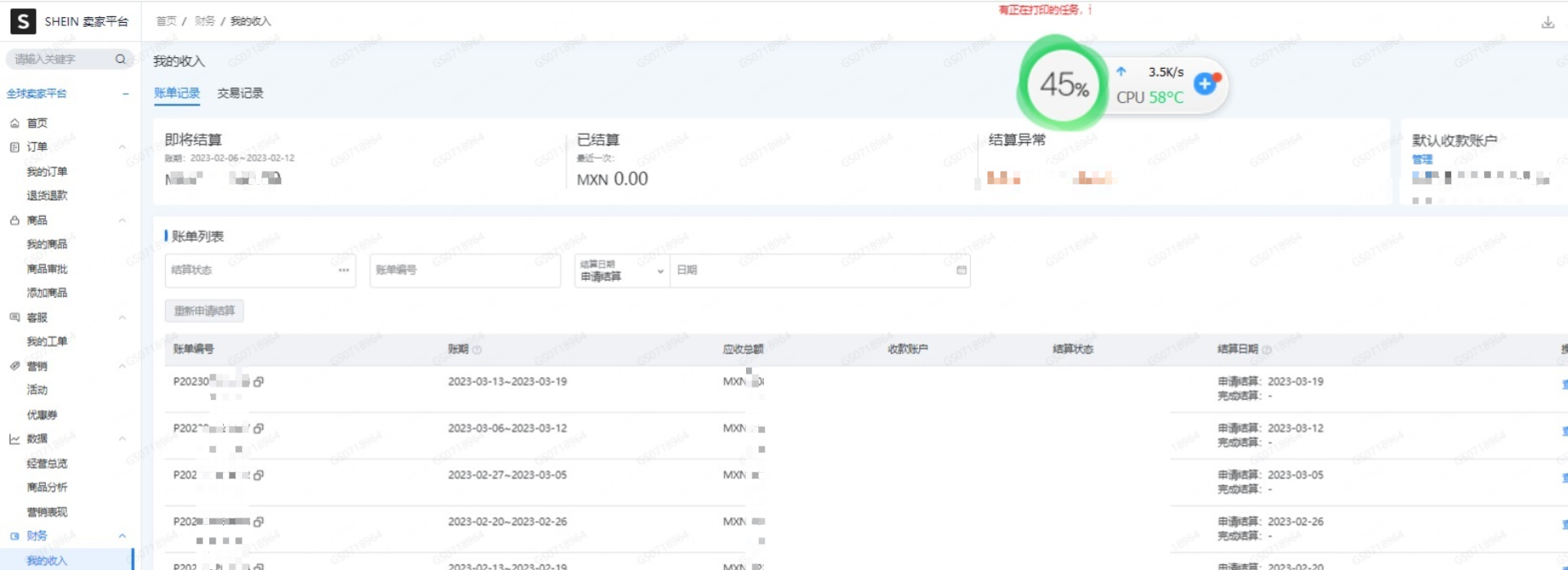Click the 45% memory usage circle
The width and height of the screenshot is (1568, 570).
point(1062,84)
